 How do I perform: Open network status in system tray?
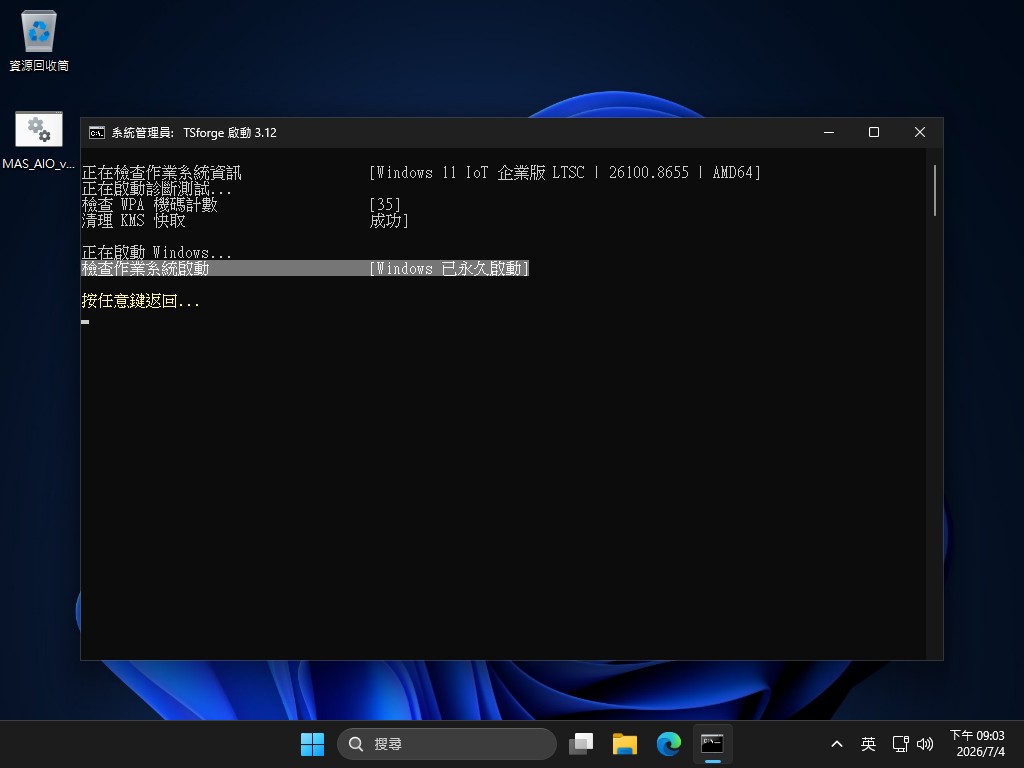[901, 744]
